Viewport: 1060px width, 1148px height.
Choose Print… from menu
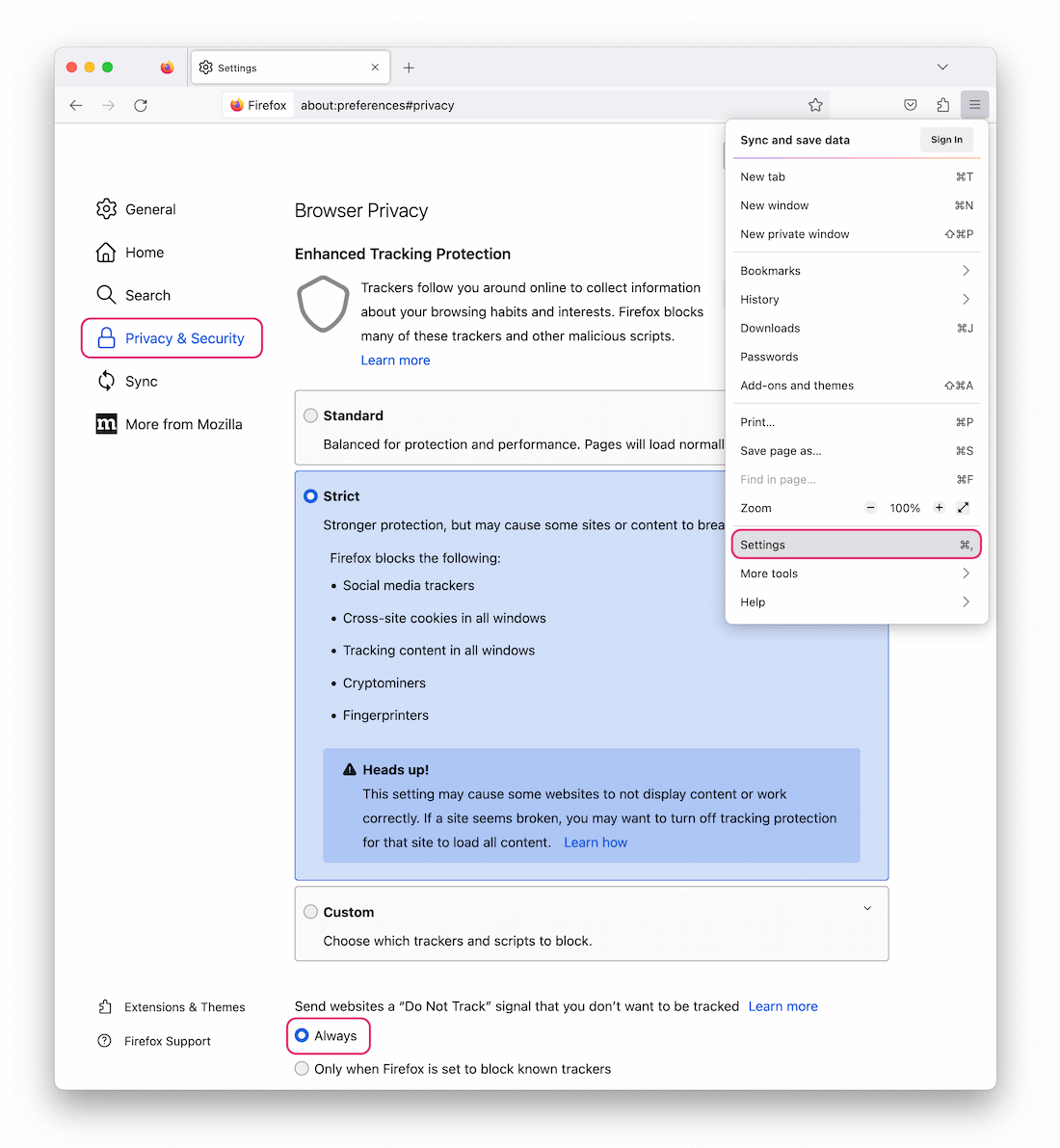coord(857,422)
